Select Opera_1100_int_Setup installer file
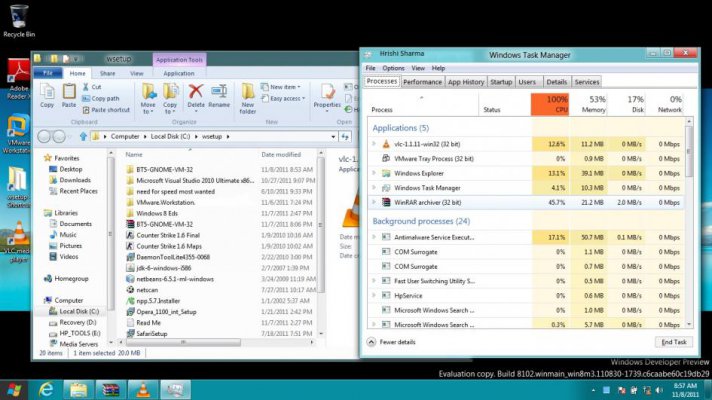 [161, 311]
